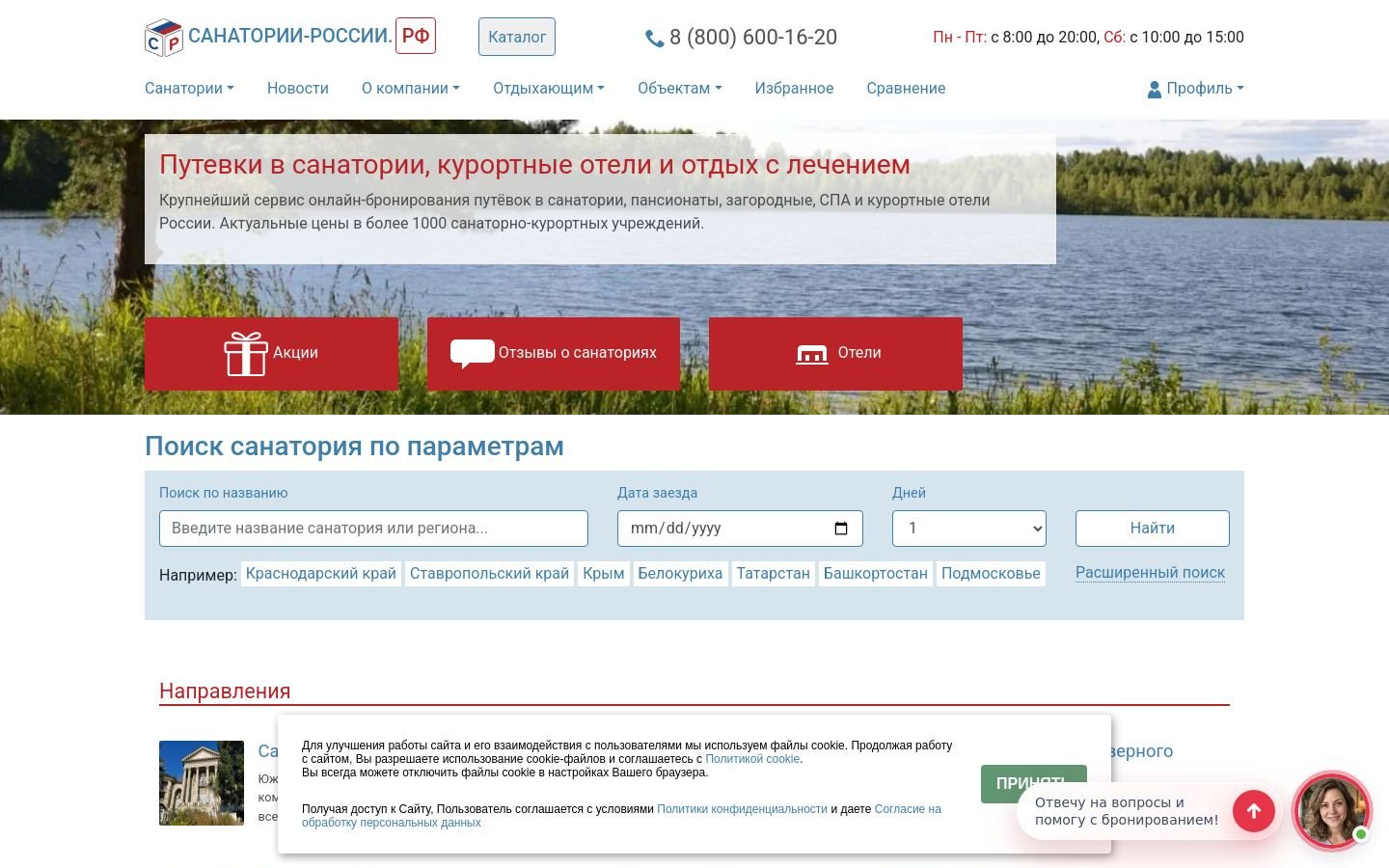Viewport: 1389px width, 868px height.
Task: Call the number 8 (800) 600-16-20
Action: click(x=753, y=38)
